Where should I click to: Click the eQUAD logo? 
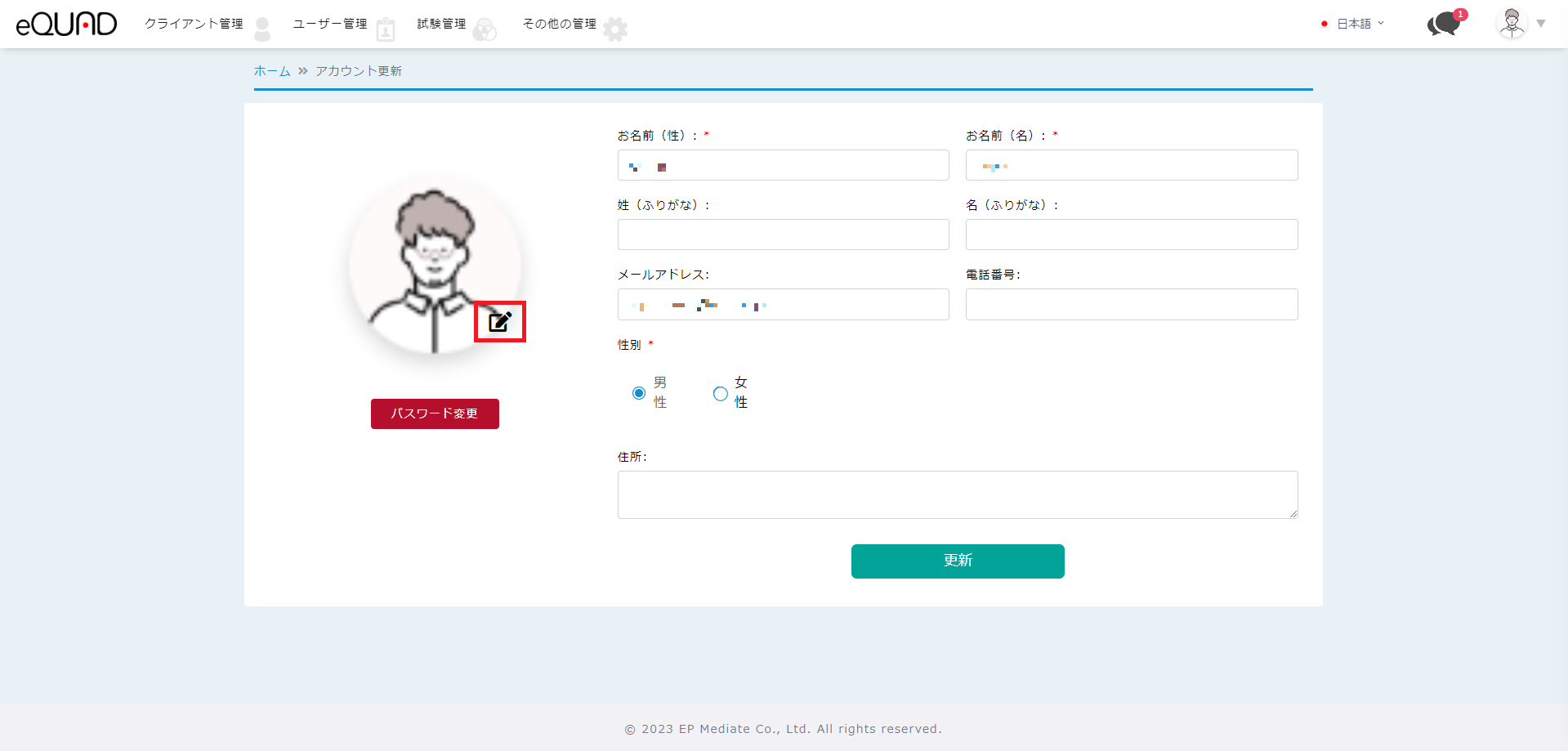(66, 25)
